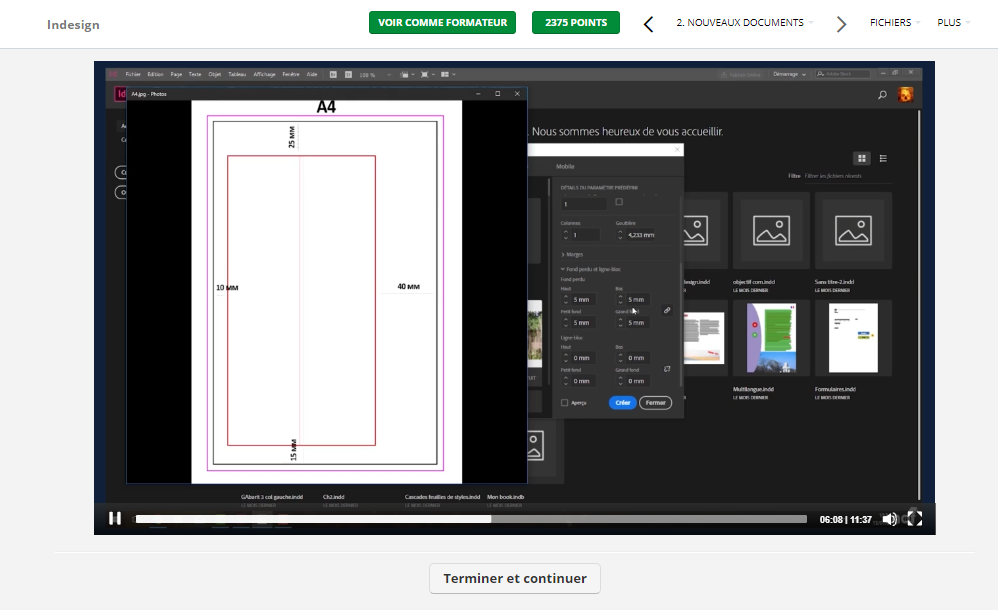Open the Aide menu
998x610 pixels.
pyautogui.click(x=312, y=74)
